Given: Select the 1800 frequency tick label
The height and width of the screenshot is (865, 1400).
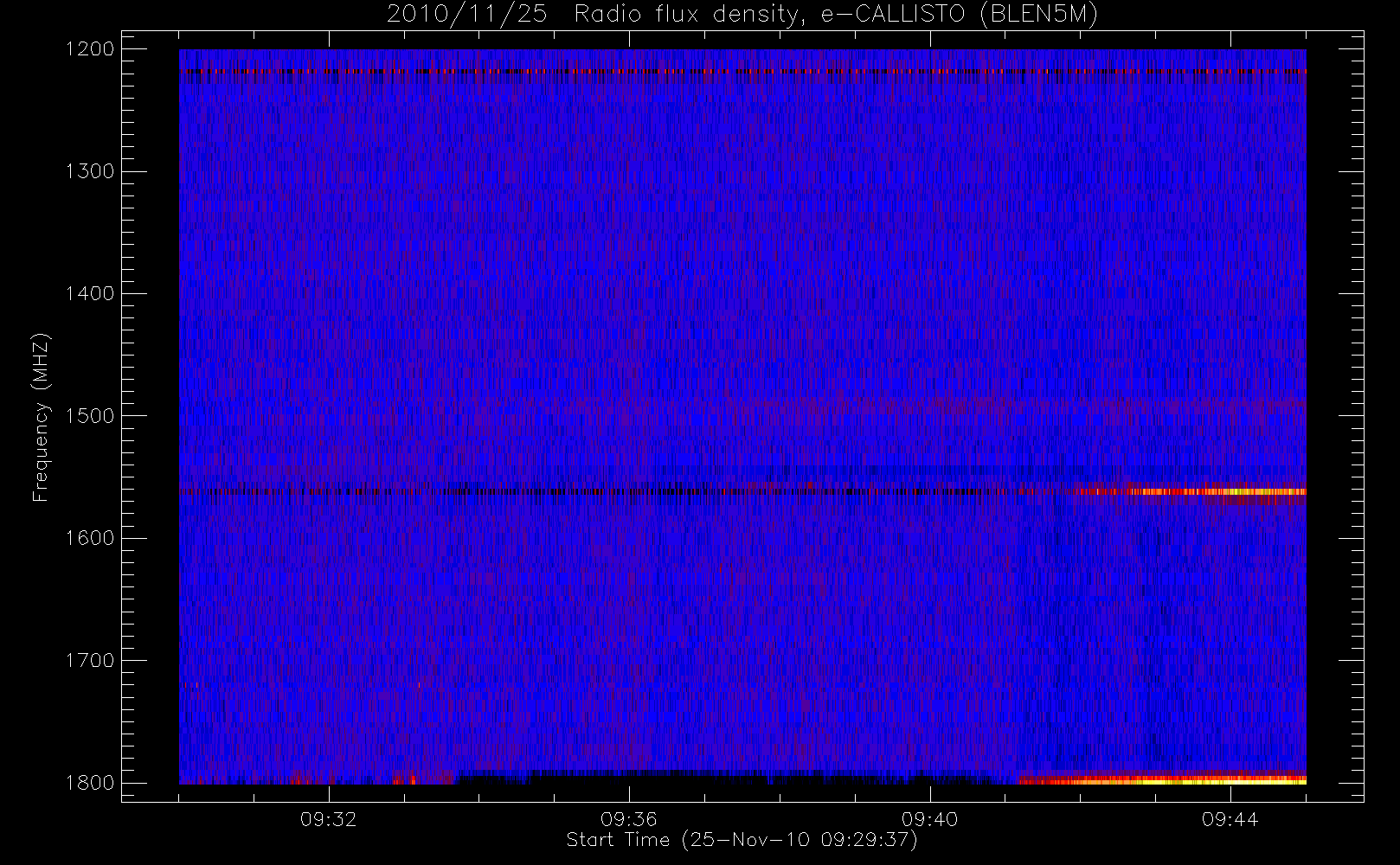Looking at the screenshot, I should [x=90, y=783].
